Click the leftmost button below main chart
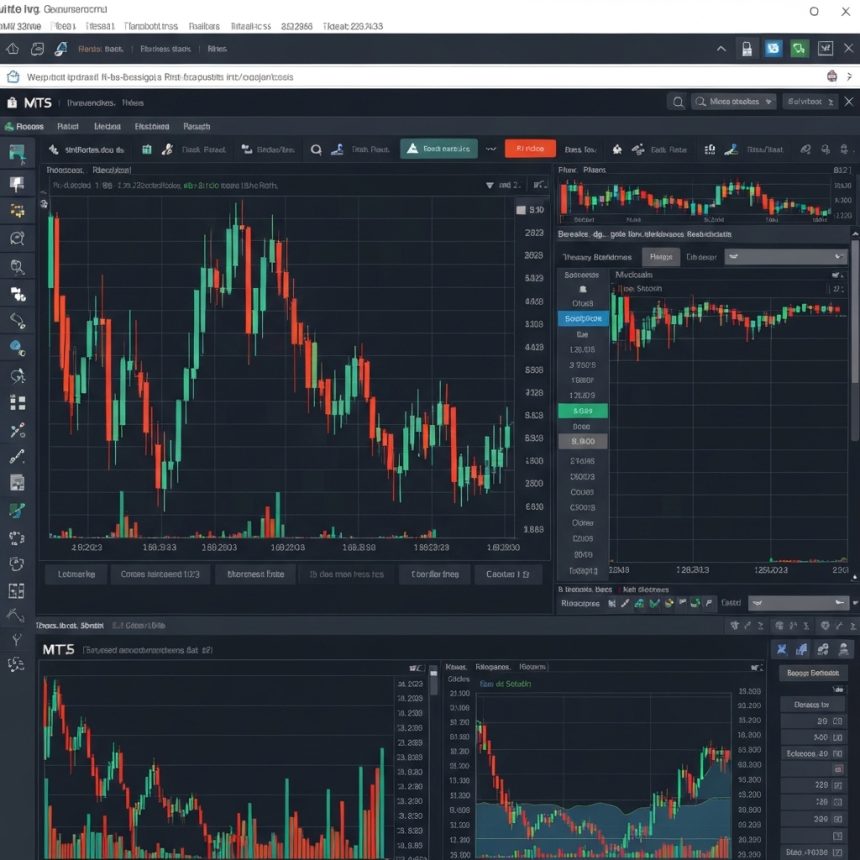 point(76,575)
